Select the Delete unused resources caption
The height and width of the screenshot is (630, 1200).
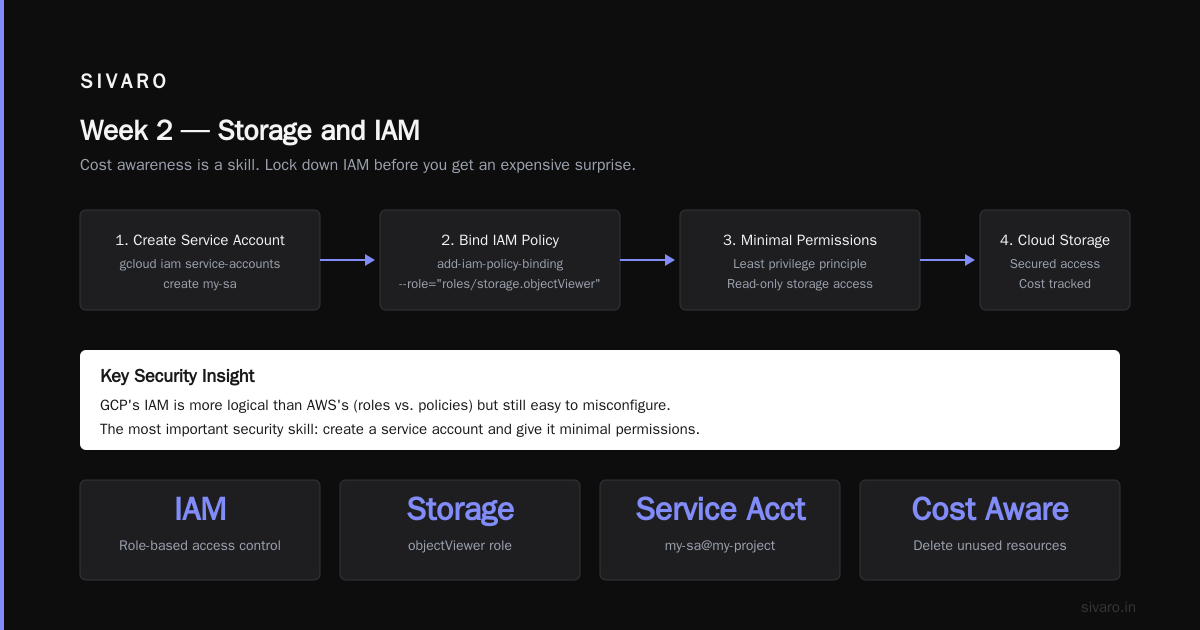click(990, 546)
